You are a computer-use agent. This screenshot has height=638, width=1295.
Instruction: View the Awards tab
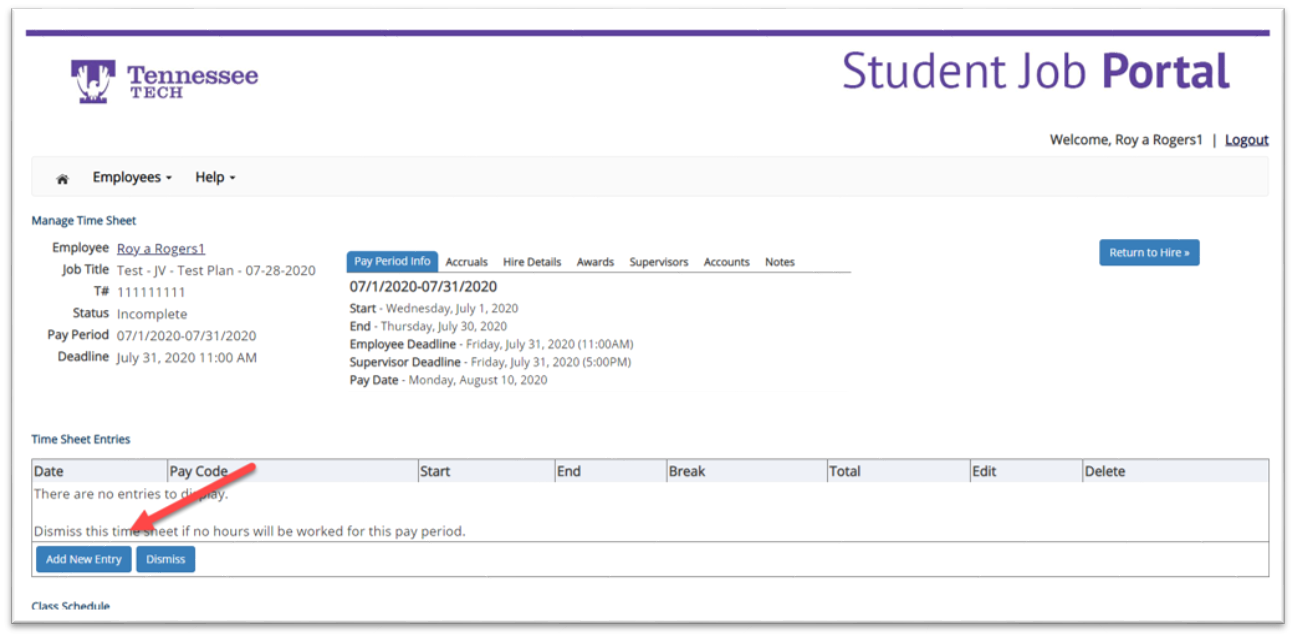(595, 262)
